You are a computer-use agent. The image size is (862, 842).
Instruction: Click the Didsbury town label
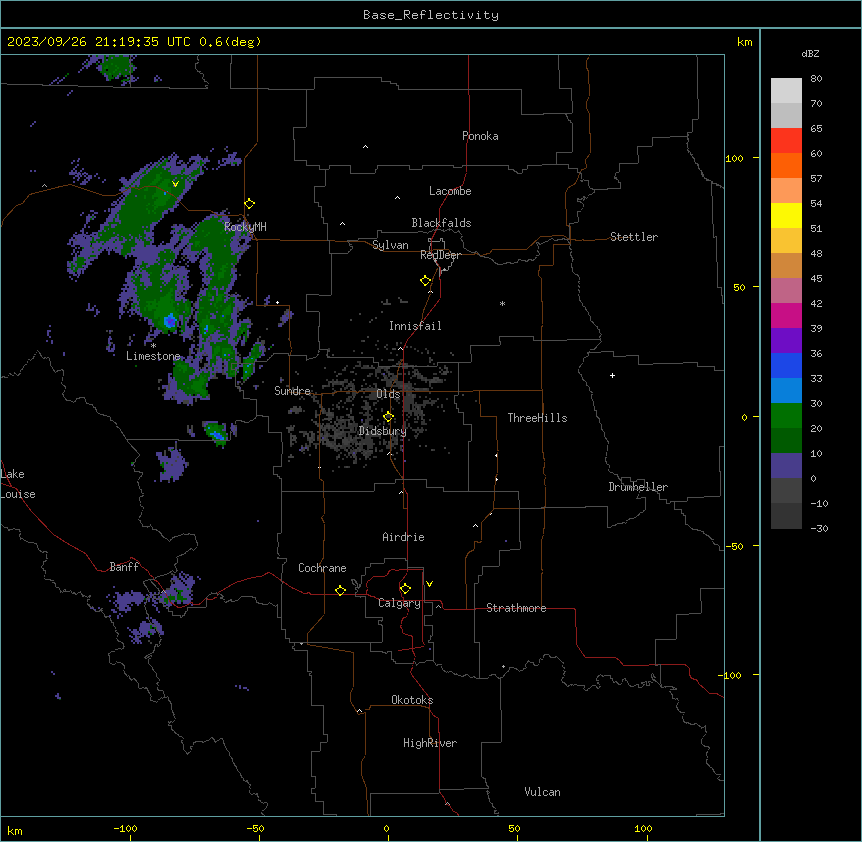click(x=383, y=431)
